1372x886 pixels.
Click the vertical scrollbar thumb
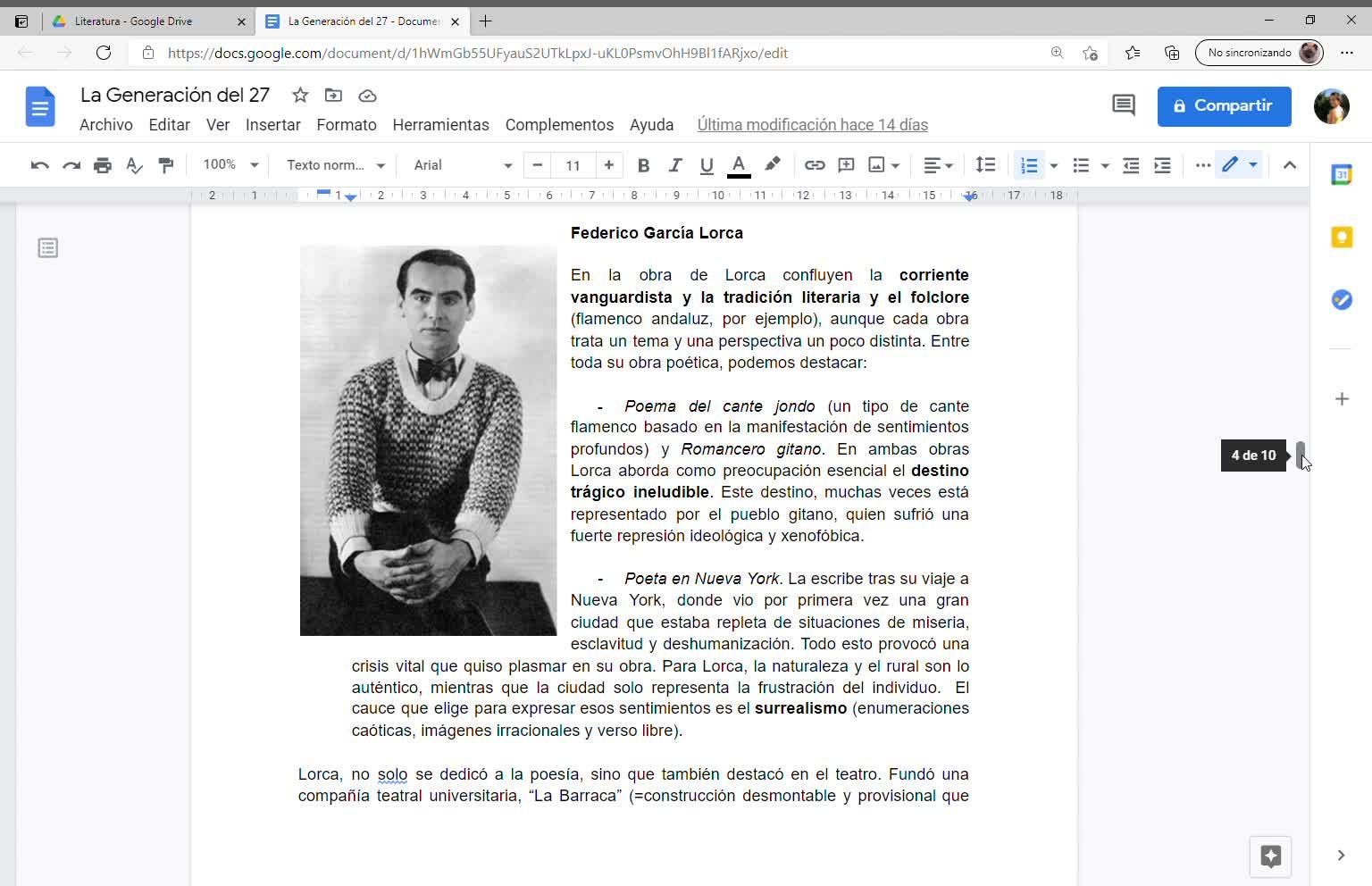[1301, 455]
